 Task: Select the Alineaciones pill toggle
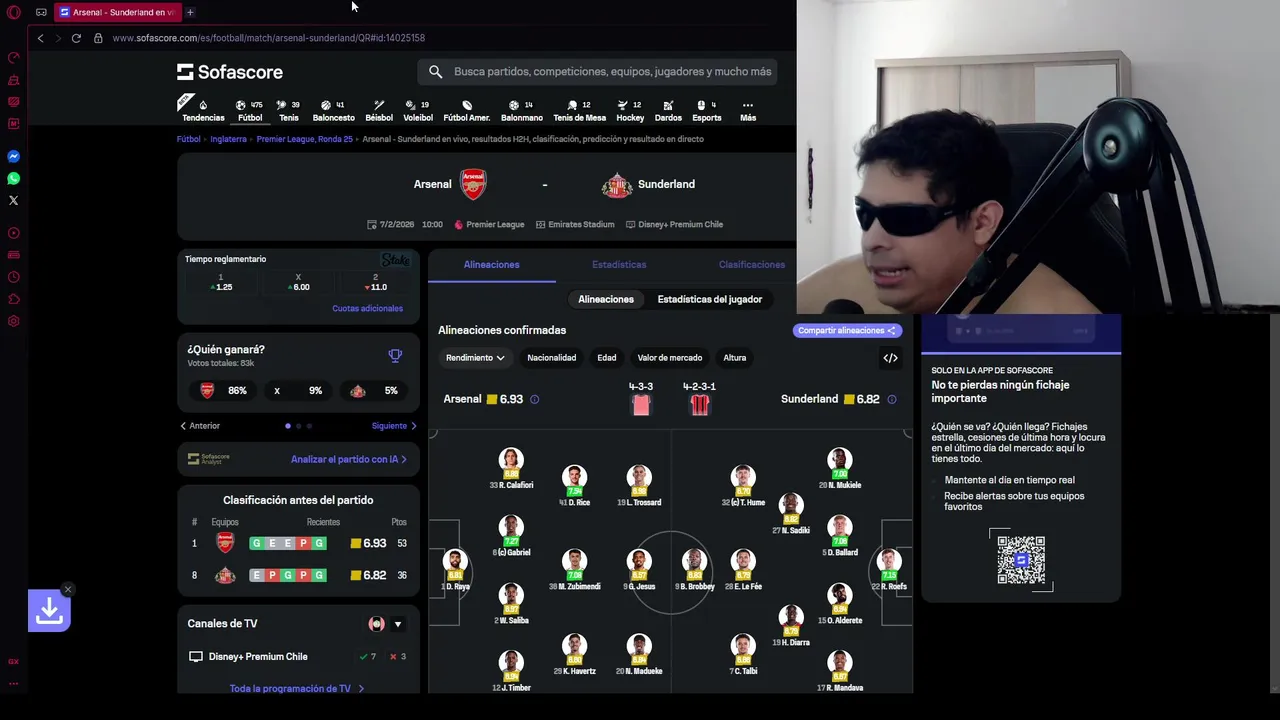(606, 299)
